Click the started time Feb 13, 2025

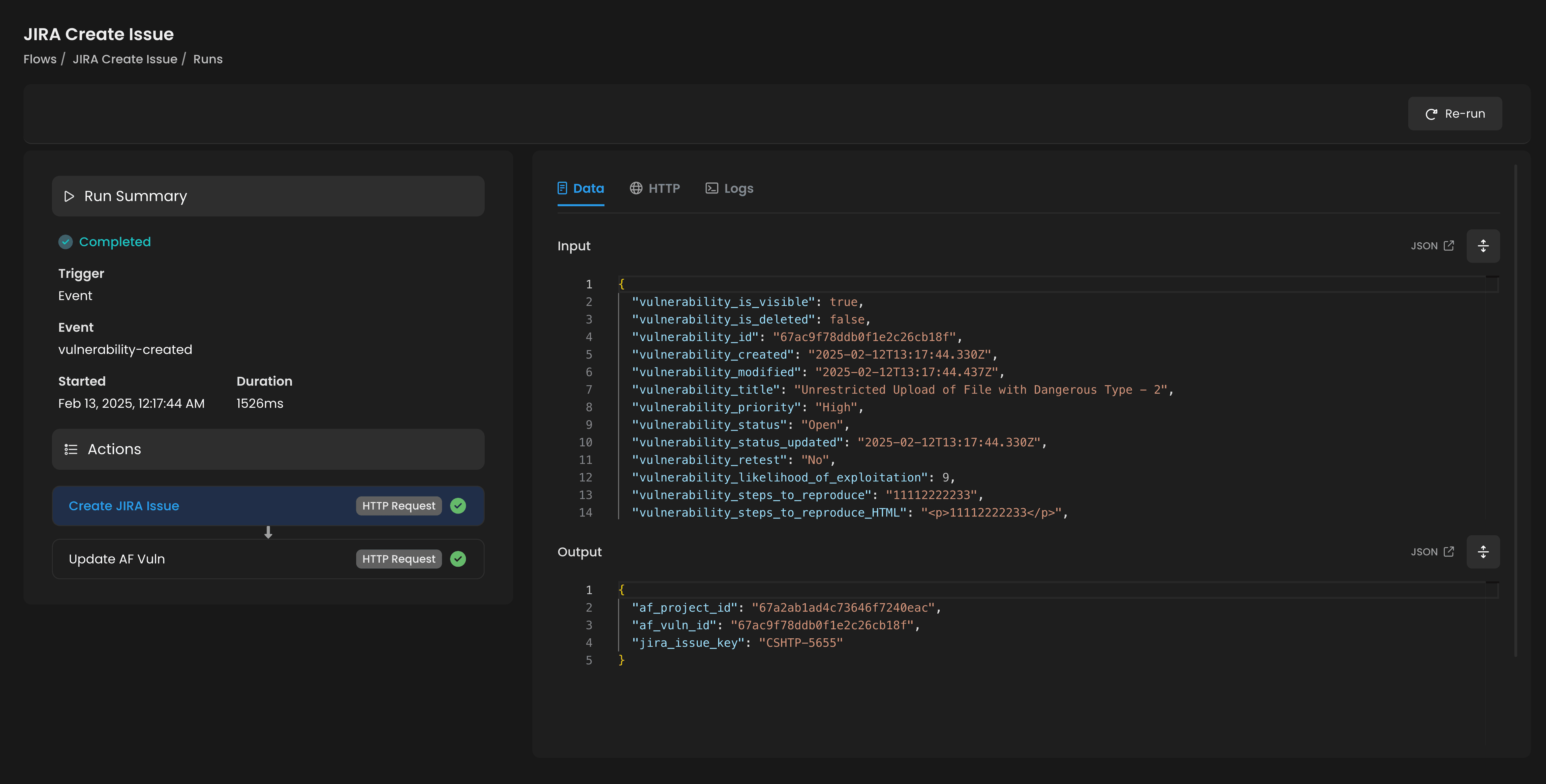[131, 404]
